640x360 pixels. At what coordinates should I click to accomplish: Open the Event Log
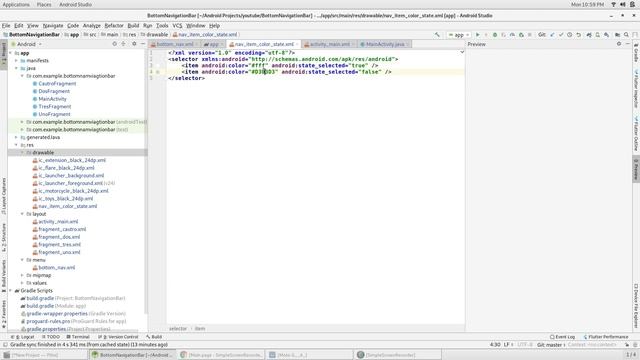(x=562, y=337)
